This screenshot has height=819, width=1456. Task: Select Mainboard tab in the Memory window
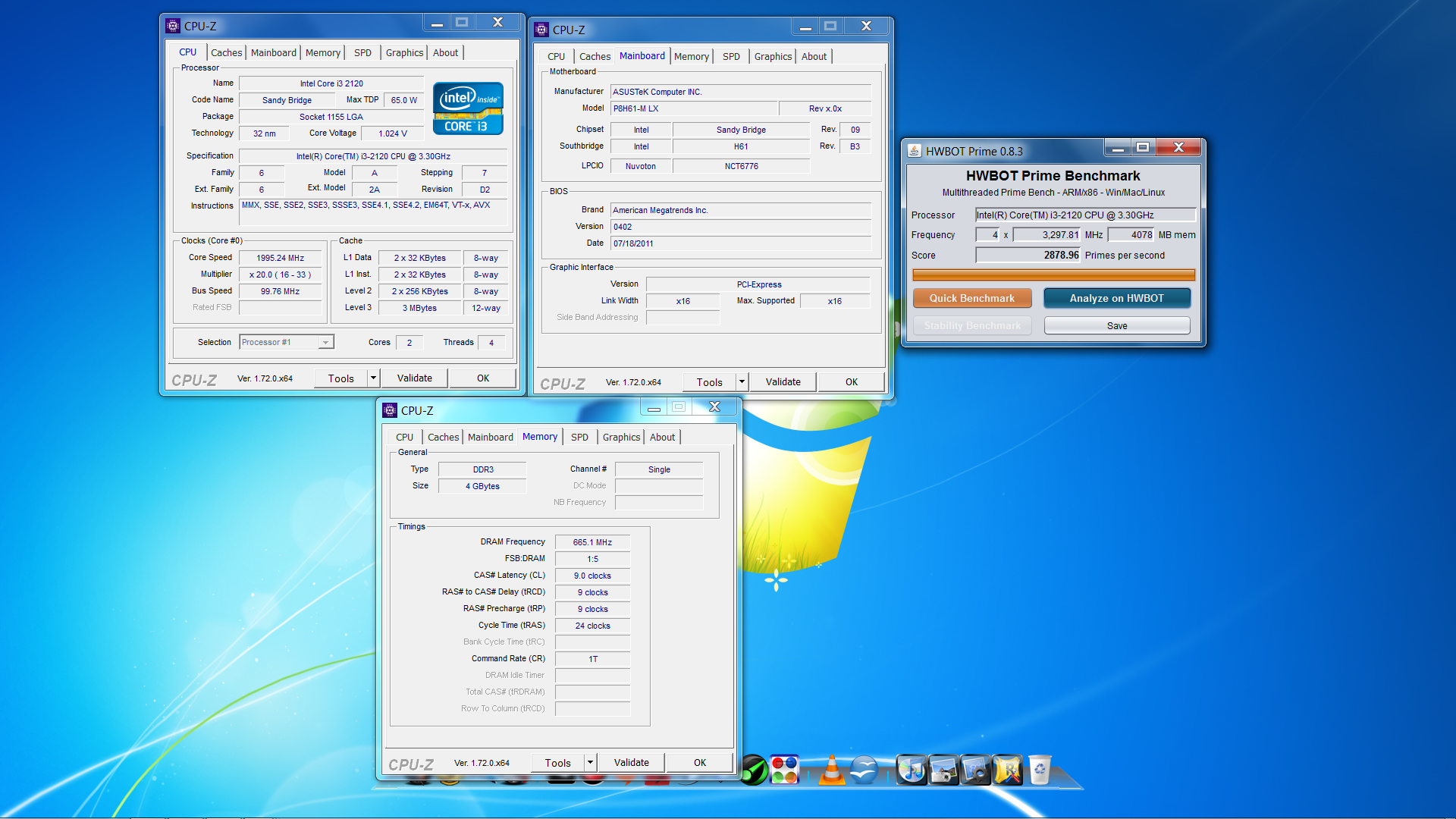pyautogui.click(x=490, y=437)
